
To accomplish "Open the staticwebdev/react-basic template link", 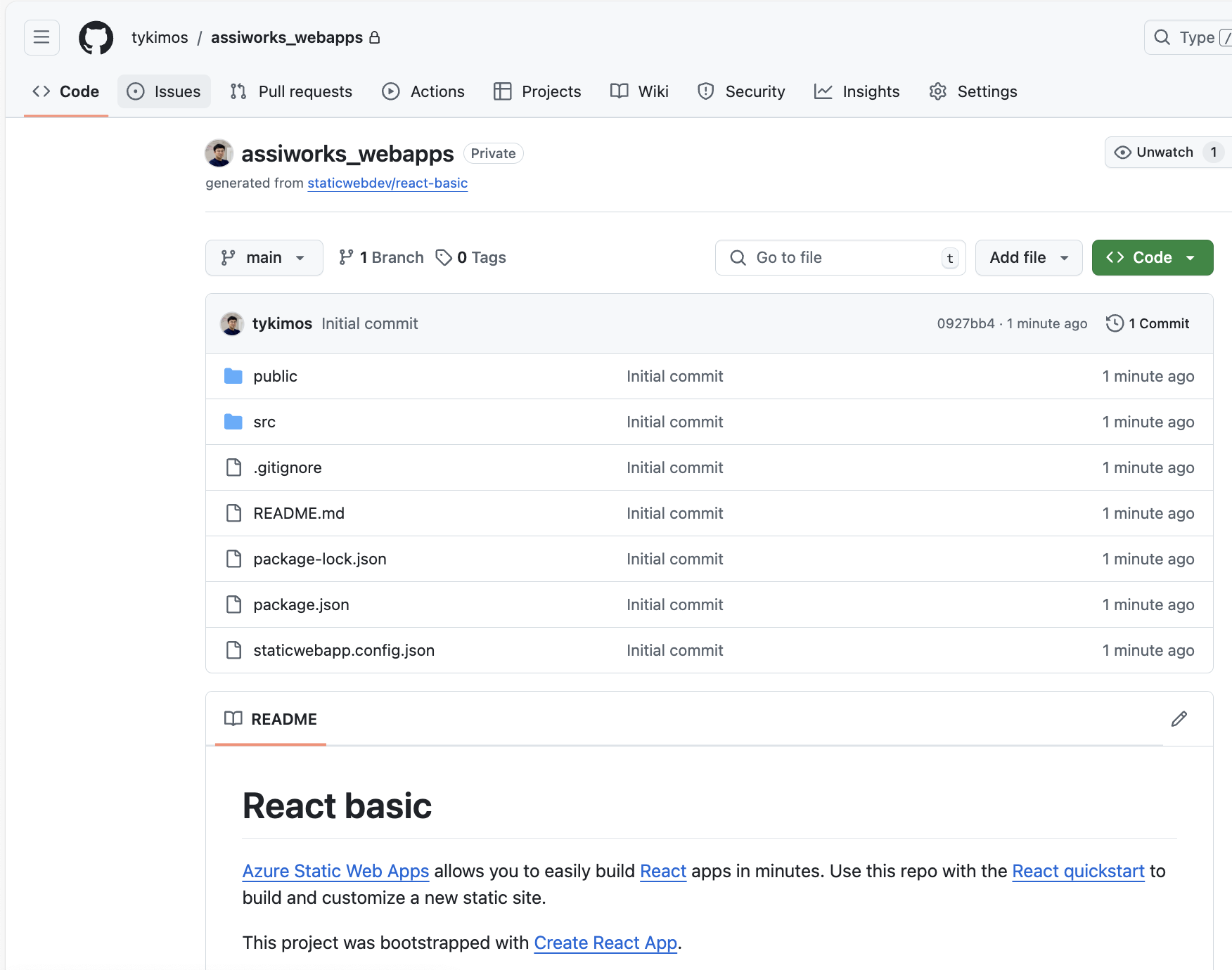I will [387, 183].
